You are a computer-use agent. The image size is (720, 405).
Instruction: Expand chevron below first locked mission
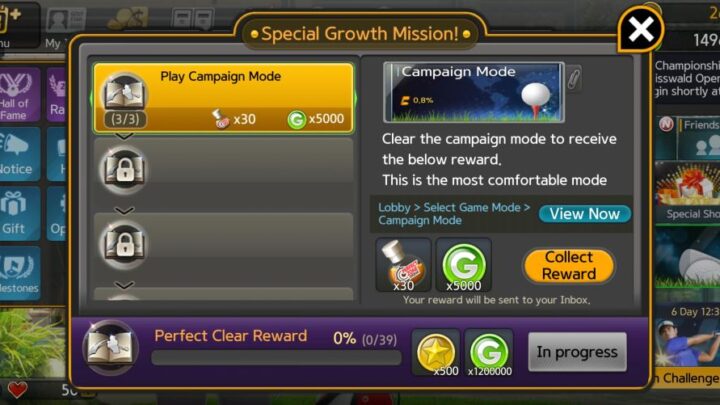coord(124,210)
